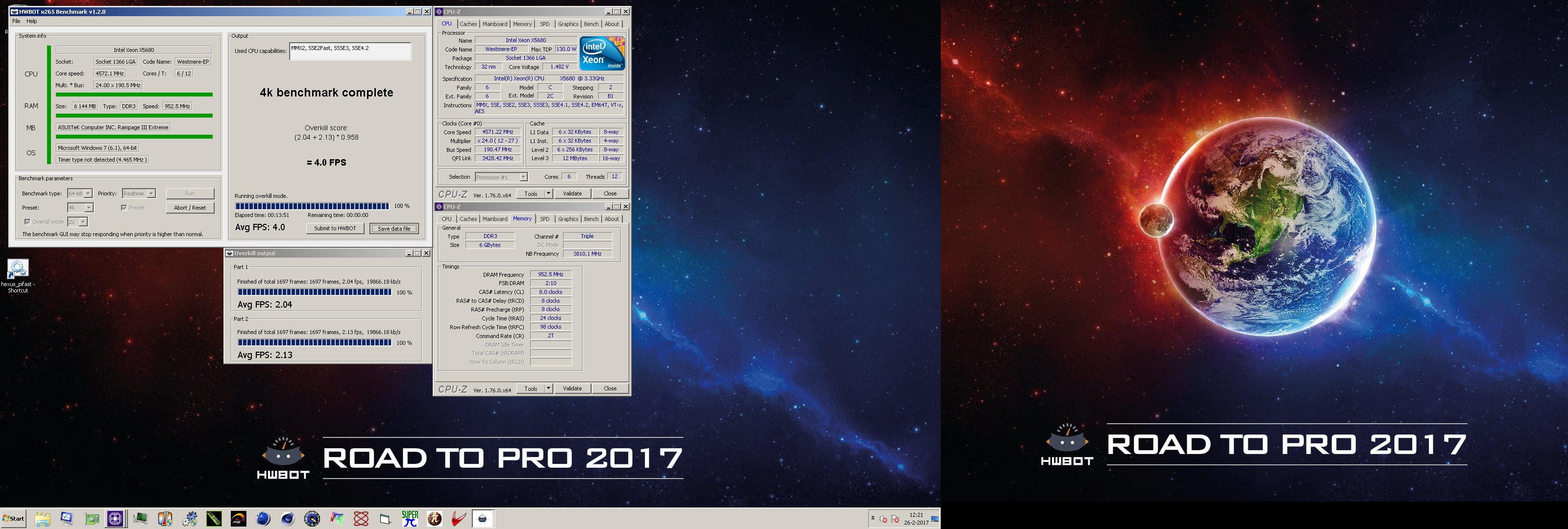
Task: Open the Processor #1 selection dropdown
Action: pos(501,177)
